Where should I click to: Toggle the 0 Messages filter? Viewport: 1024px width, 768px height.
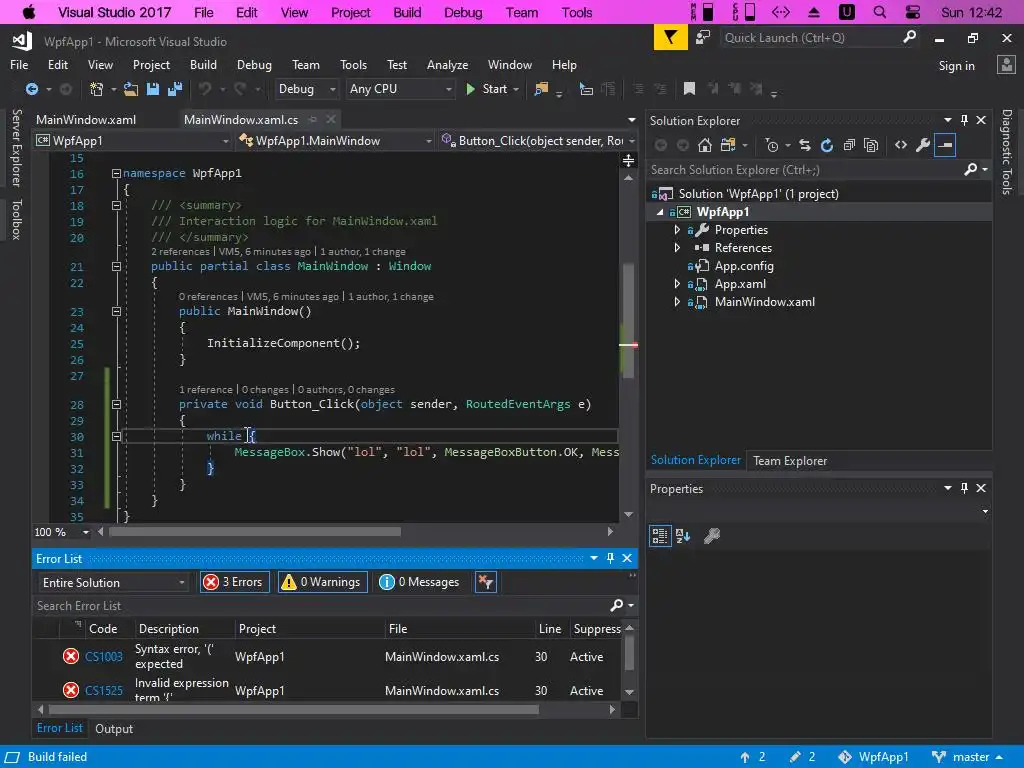pos(419,582)
